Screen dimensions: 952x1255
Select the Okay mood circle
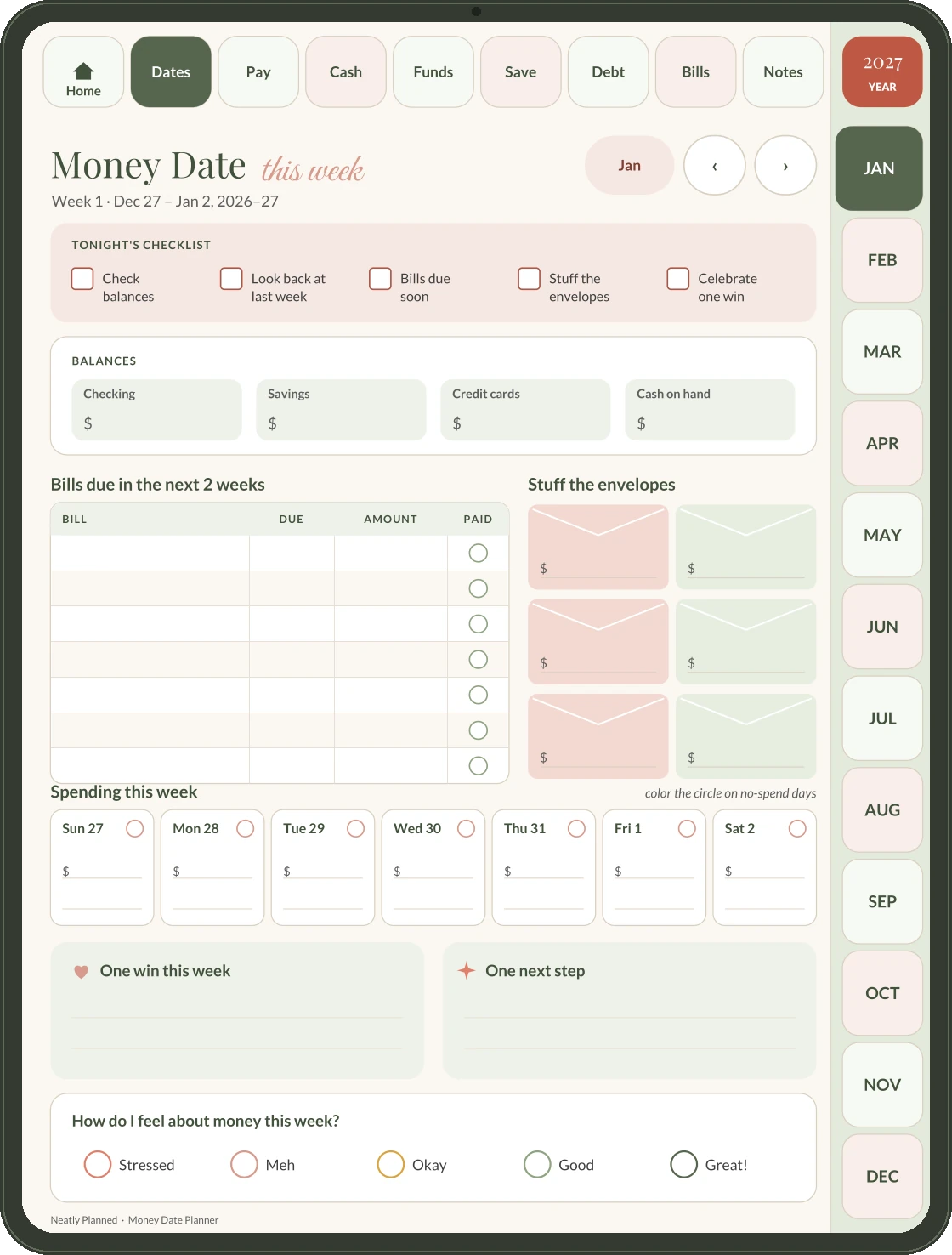[391, 1165]
